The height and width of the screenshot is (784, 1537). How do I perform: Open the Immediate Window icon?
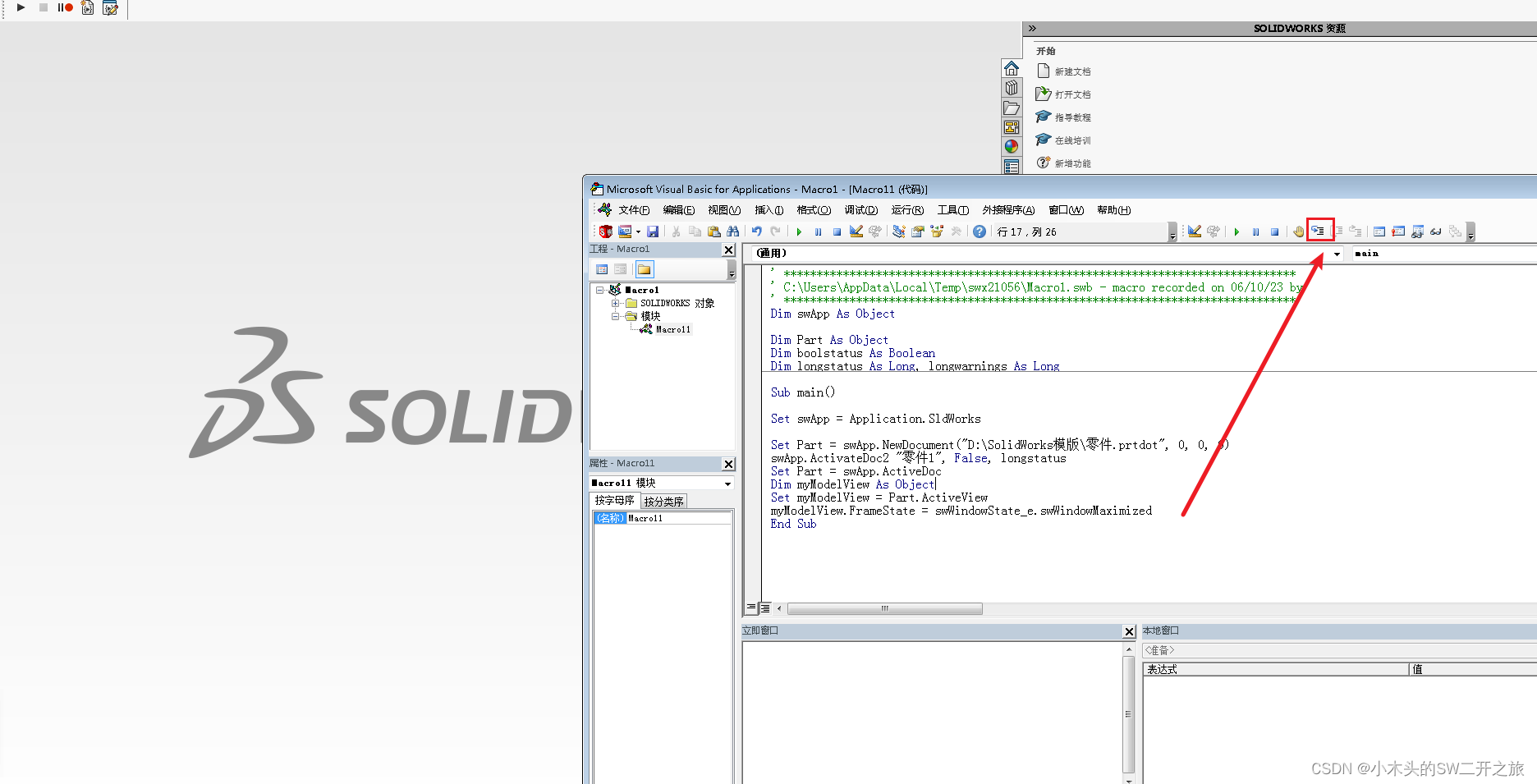[x=1398, y=232]
